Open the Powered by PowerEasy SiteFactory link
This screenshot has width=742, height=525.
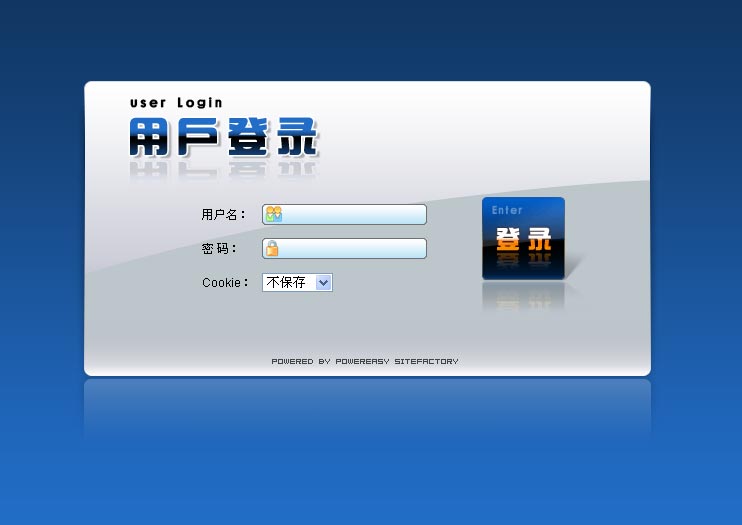[x=365, y=361]
